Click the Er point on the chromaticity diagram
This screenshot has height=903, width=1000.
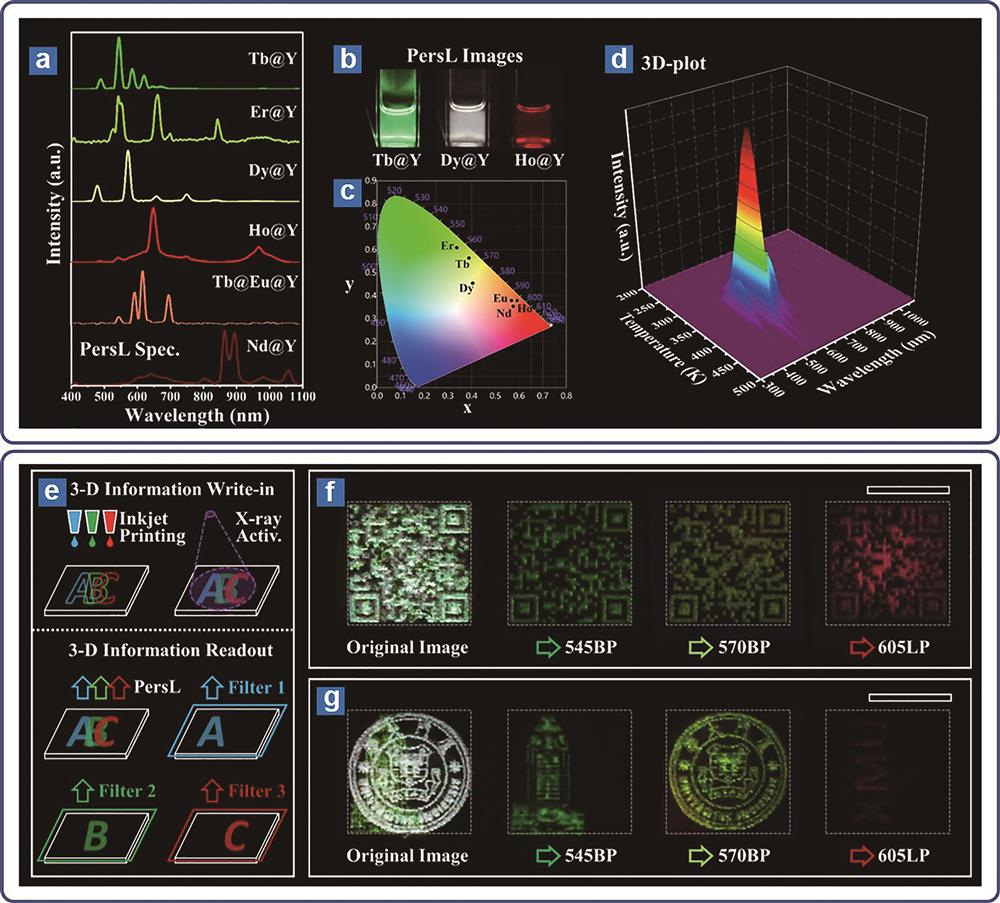click(x=457, y=247)
